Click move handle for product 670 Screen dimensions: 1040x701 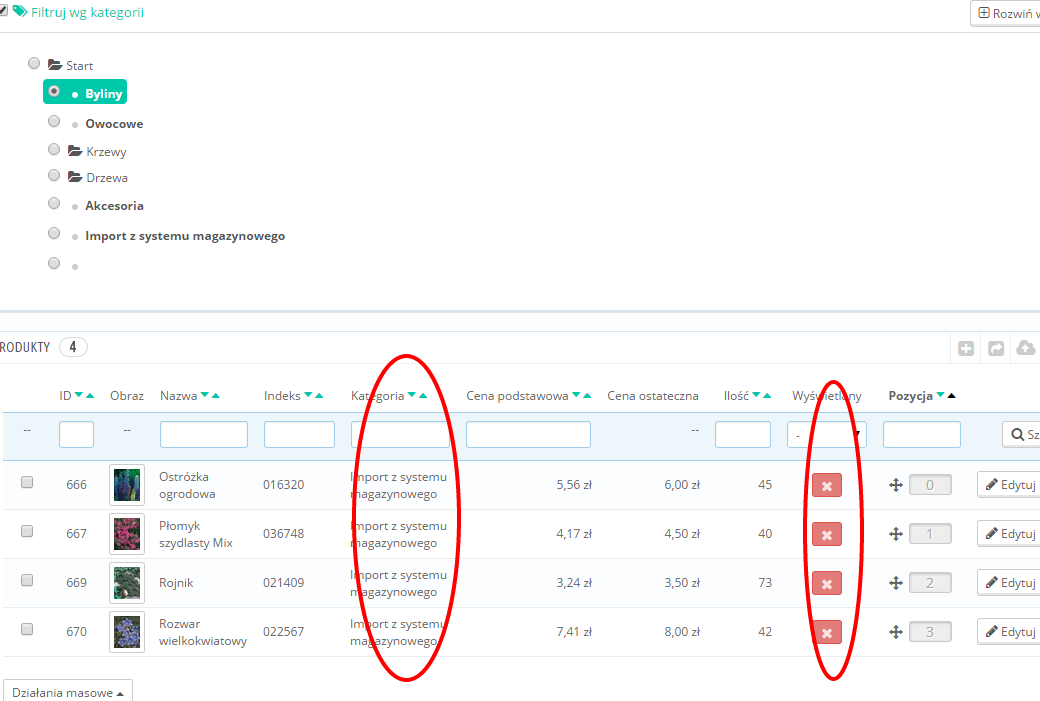pyautogui.click(x=895, y=632)
